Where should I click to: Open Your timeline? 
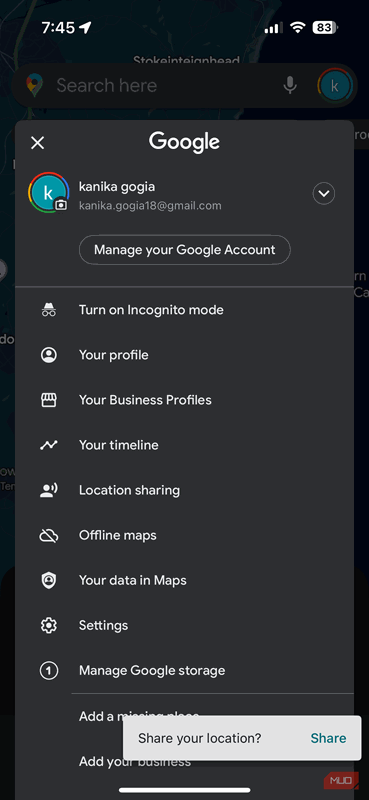coord(118,445)
